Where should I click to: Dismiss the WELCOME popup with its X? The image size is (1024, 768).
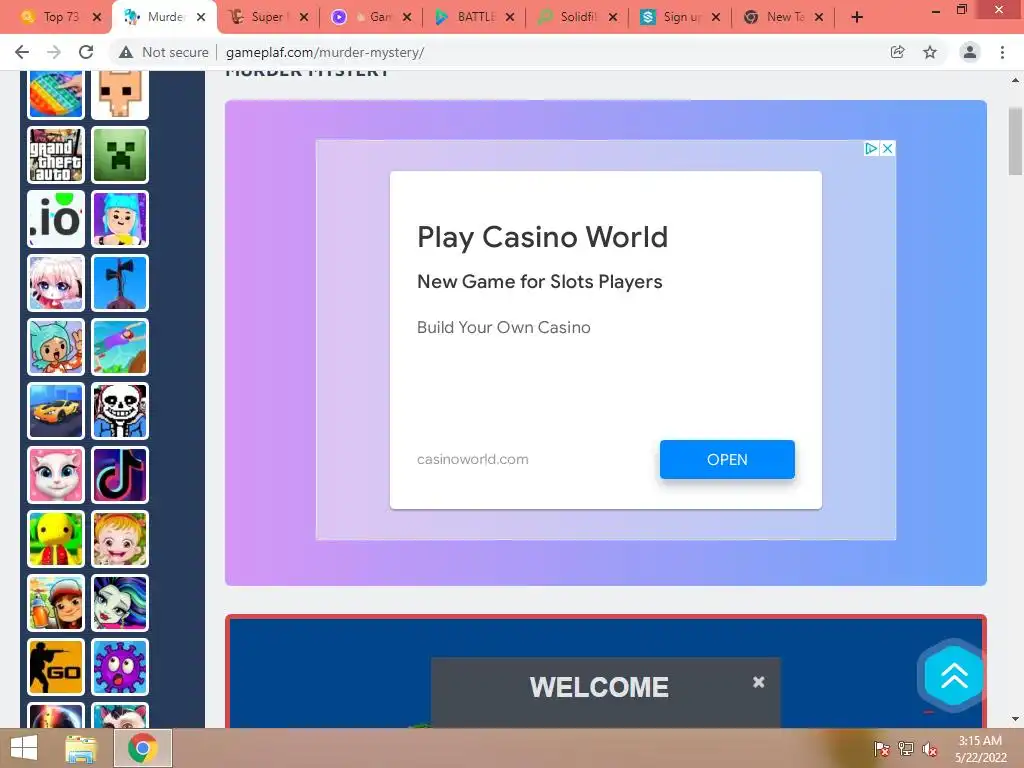point(758,682)
